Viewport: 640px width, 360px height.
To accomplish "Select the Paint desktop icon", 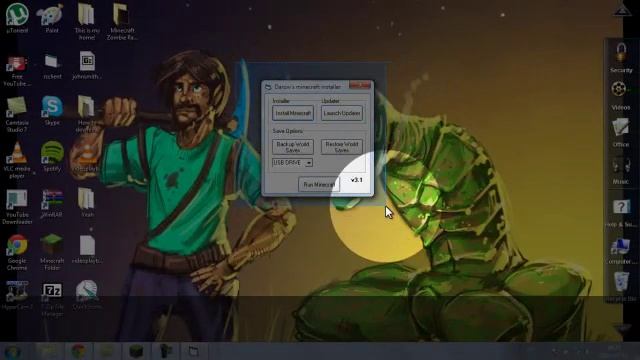I will pos(52,18).
